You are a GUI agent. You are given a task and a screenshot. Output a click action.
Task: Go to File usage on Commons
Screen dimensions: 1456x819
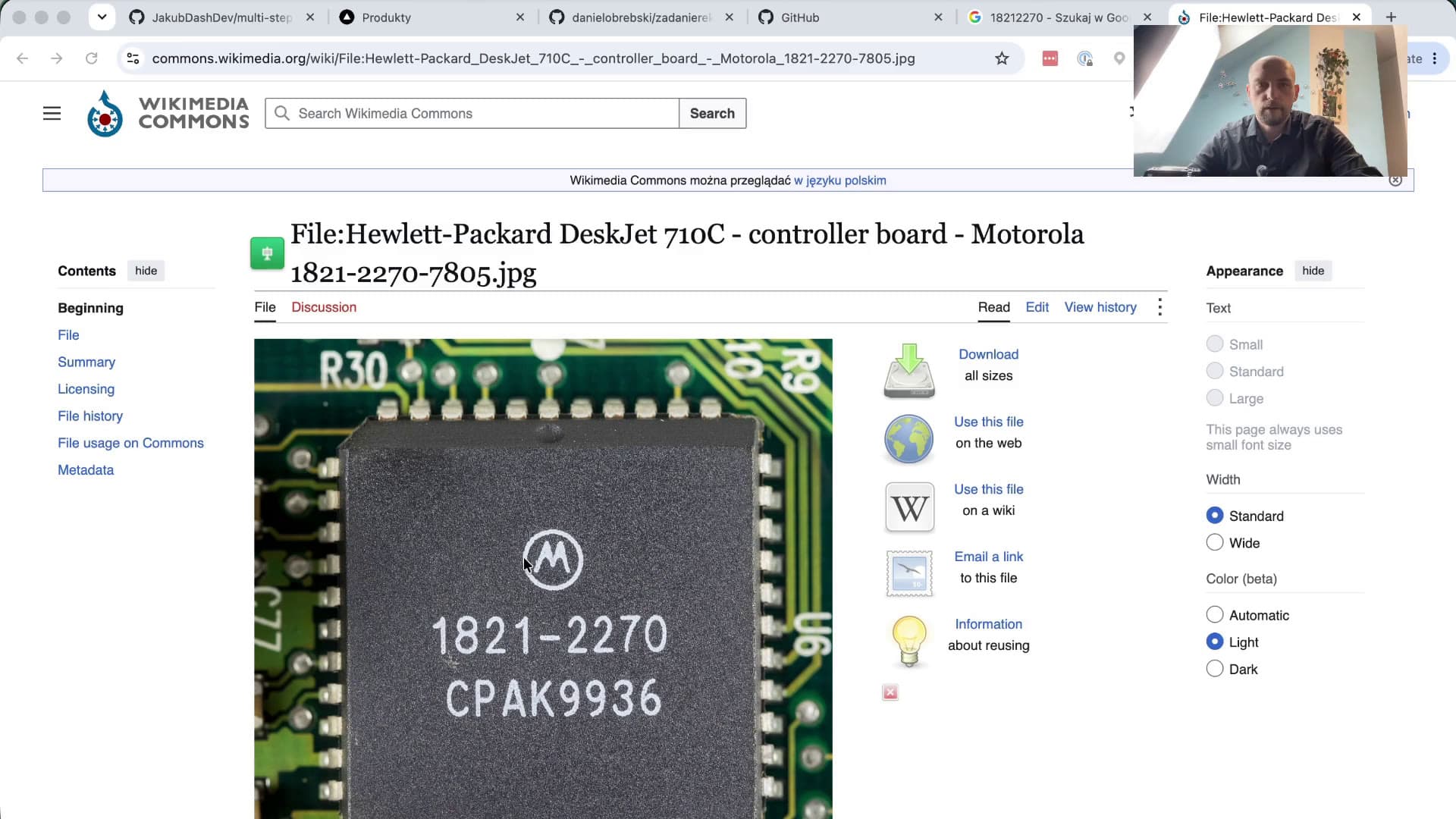tap(130, 443)
